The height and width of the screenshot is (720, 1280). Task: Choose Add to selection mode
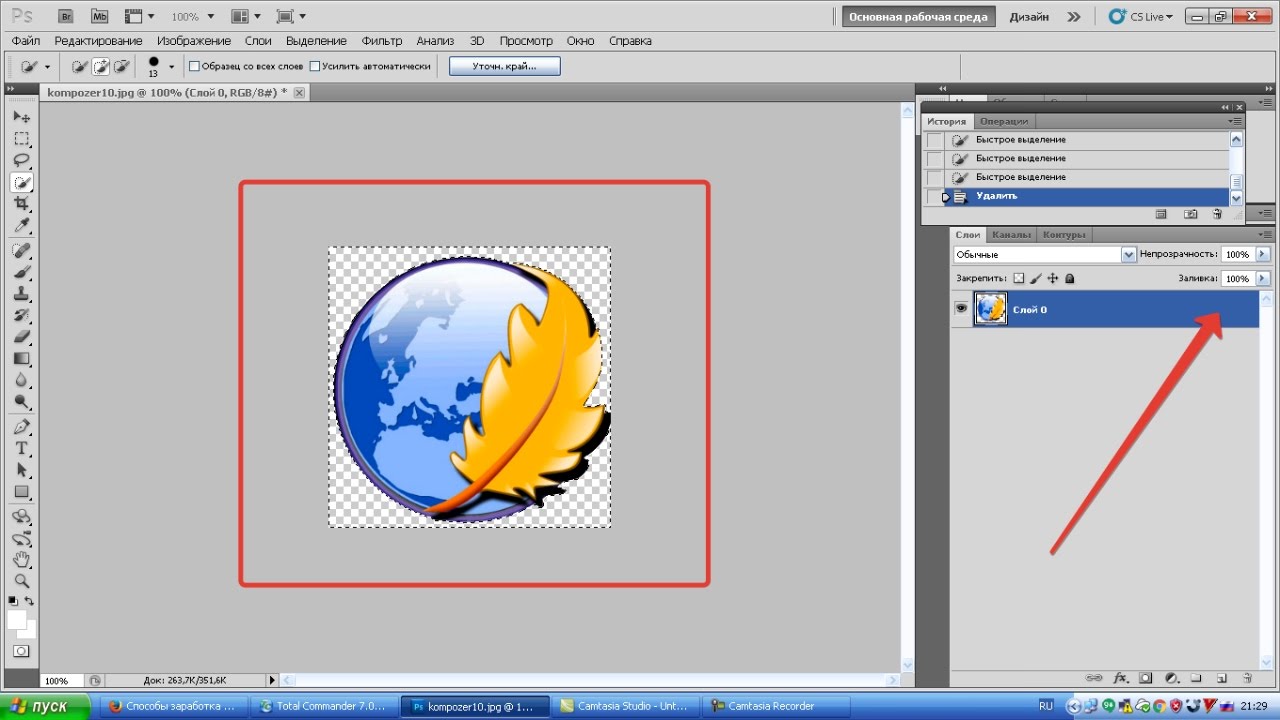pos(101,66)
